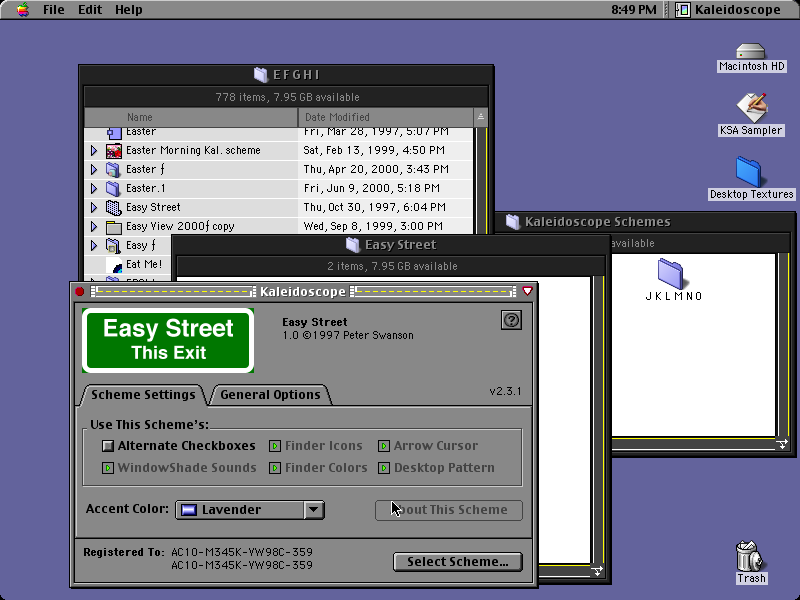
Task: Expand the Easter.1 disclosure triangle
Action: pos(94,188)
